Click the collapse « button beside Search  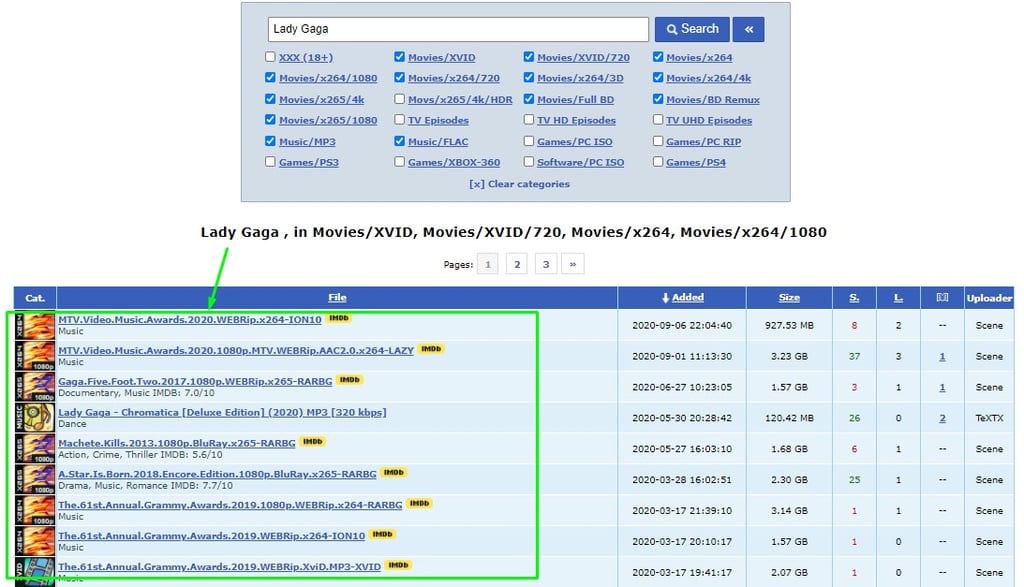(748, 29)
